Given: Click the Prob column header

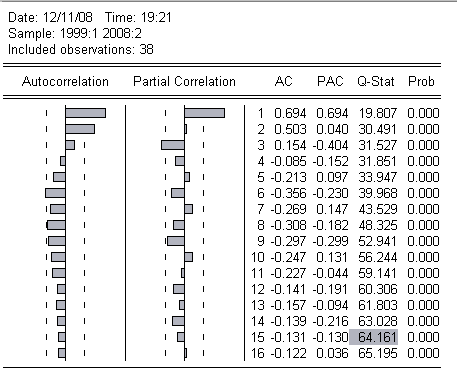Looking at the screenshot, I should tap(421, 82).
